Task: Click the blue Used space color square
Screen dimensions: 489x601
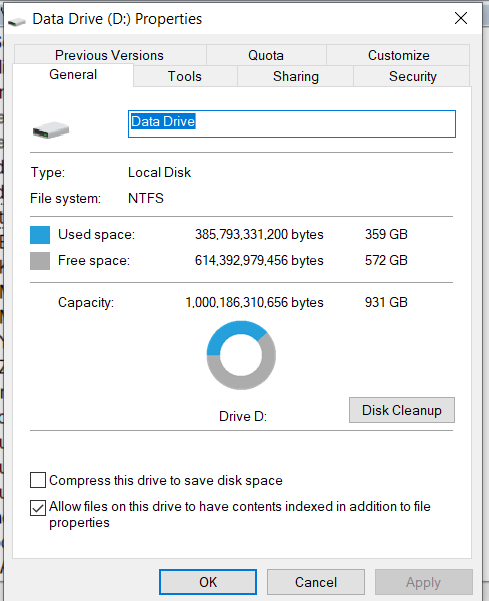Action: (40, 235)
